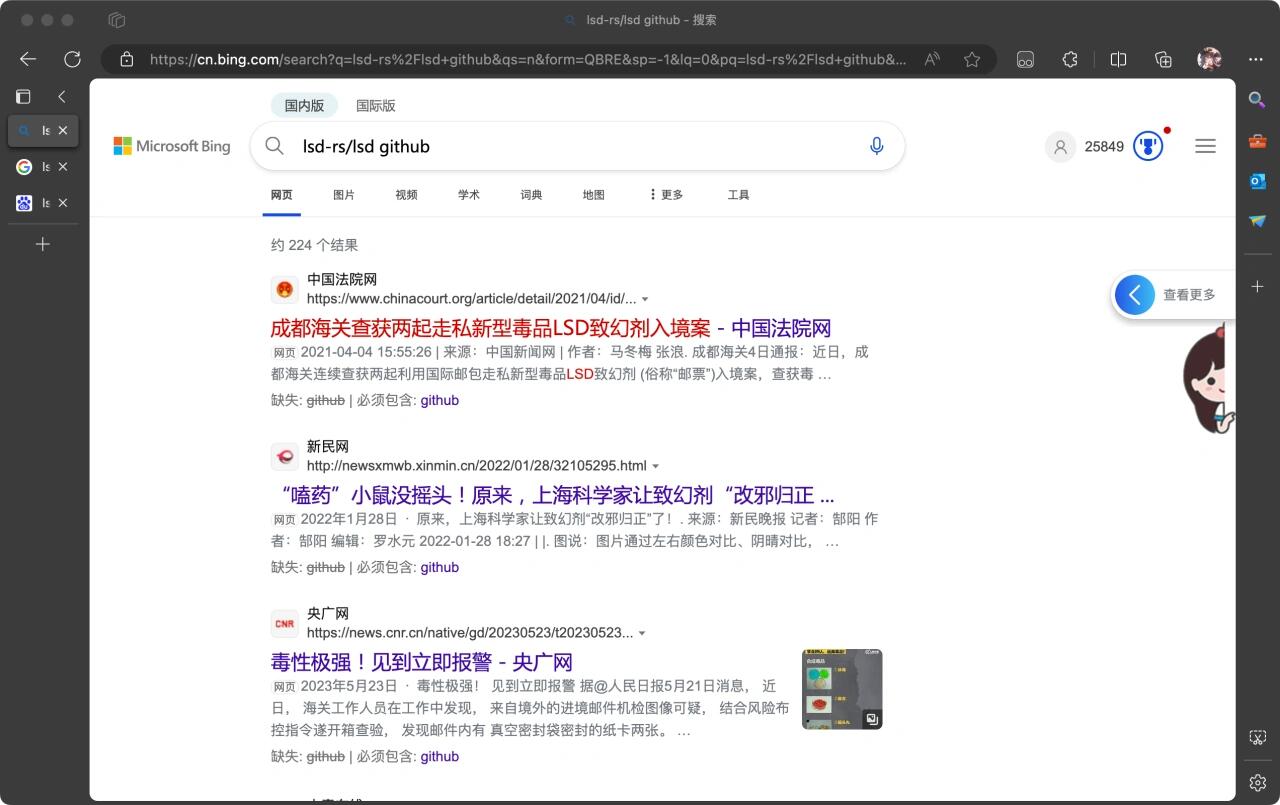Viewport: 1280px width, 805px height.
Task: Open the Bing account sign-in avatar
Action: tap(1060, 146)
